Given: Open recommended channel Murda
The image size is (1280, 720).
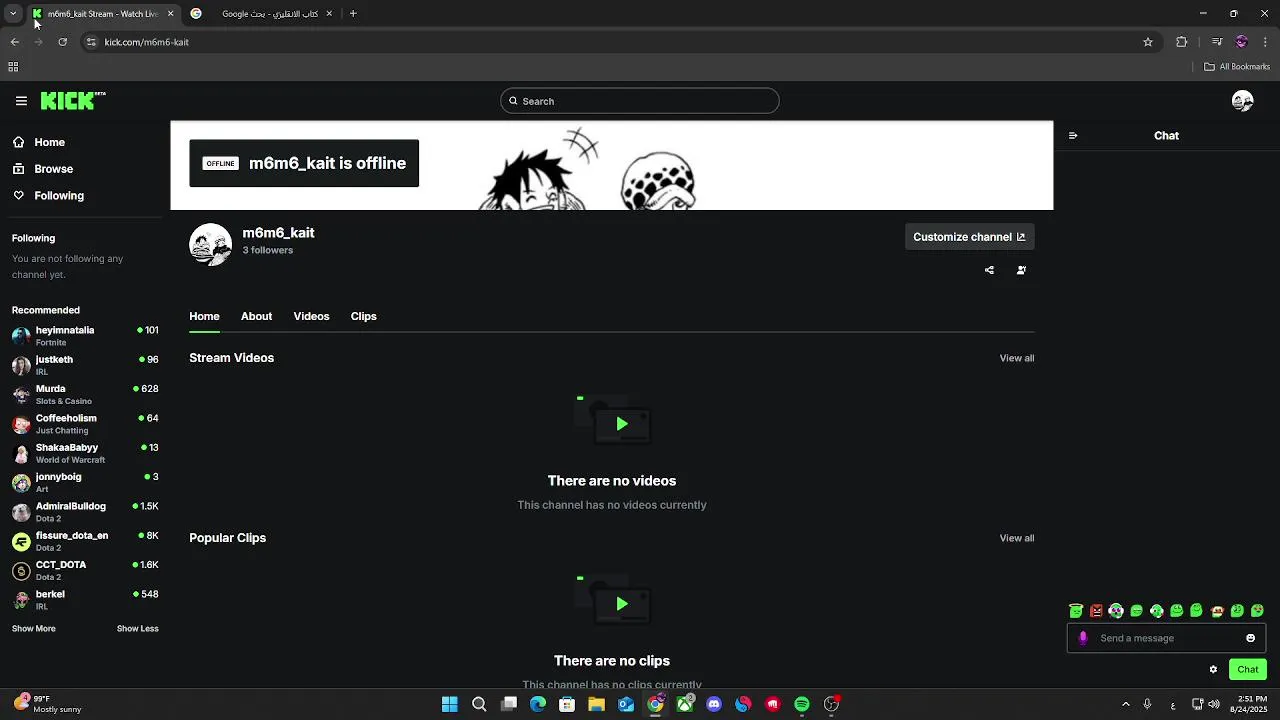Looking at the screenshot, I should [x=85, y=394].
